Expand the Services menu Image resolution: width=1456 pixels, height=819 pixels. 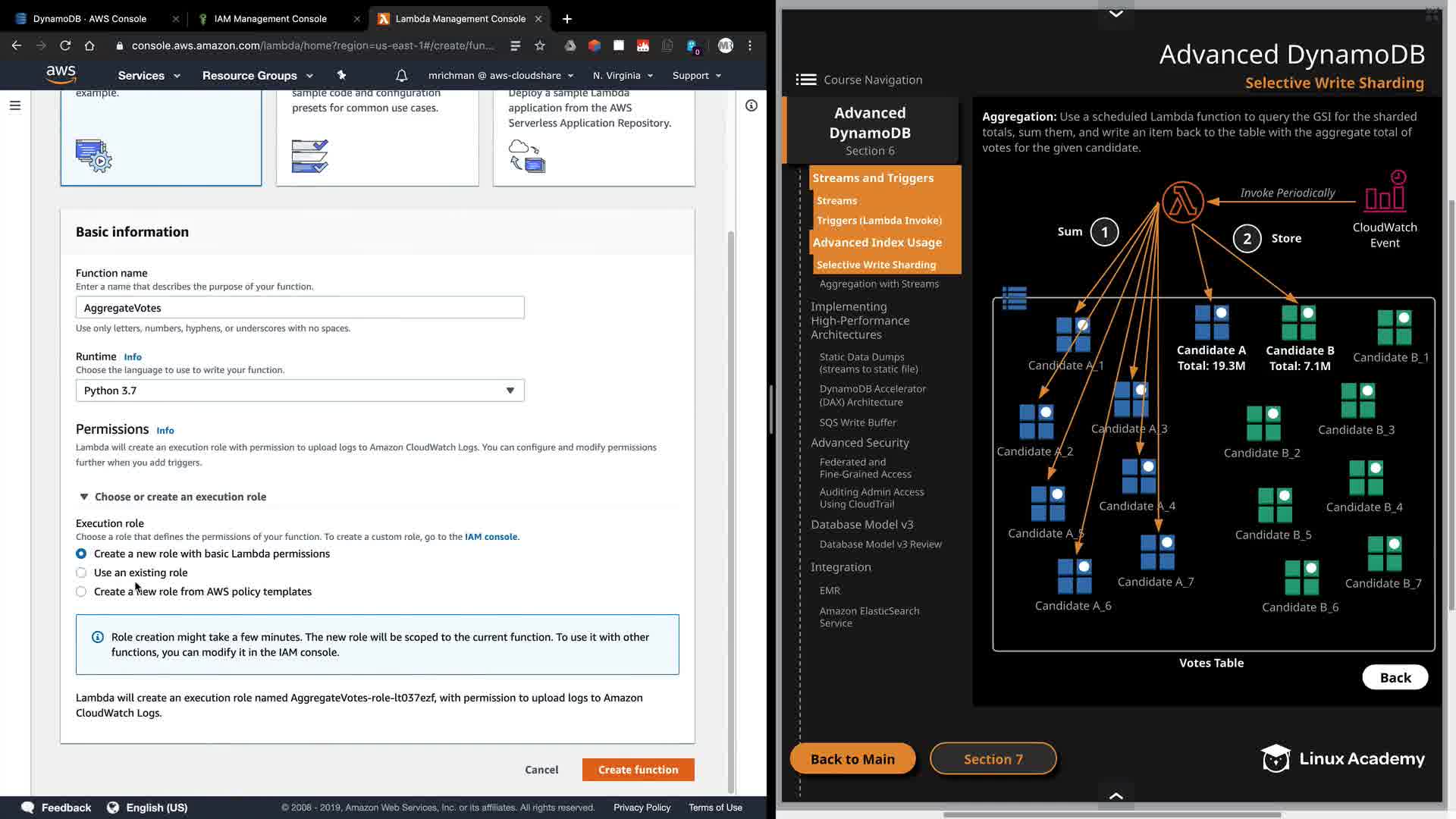(x=149, y=75)
